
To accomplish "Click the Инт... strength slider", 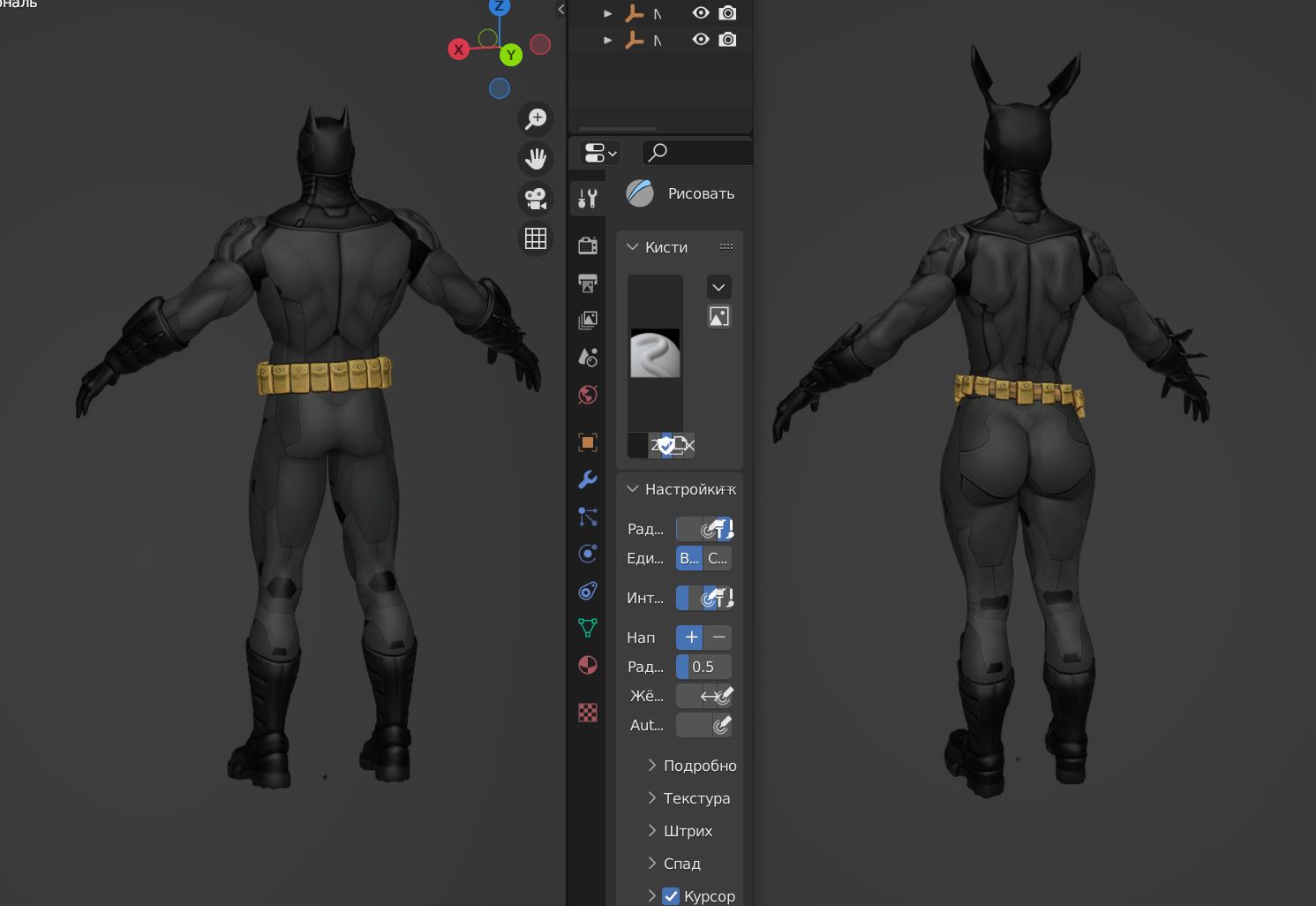I will (x=688, y=599).
